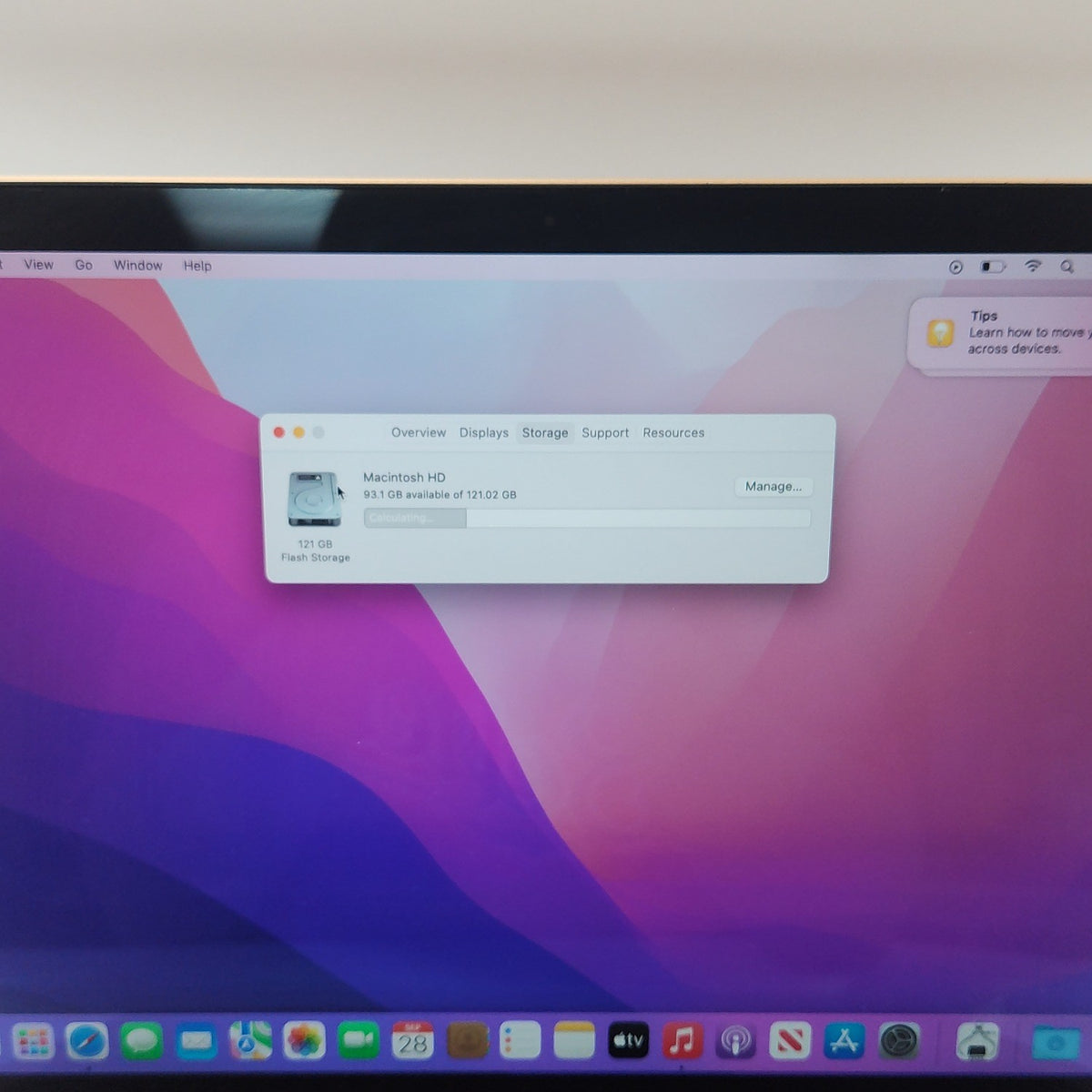Image resolution: width=1092 pixels, height=1092 pixels.
Task: Open the Help menu
Action: click(197, 266)
